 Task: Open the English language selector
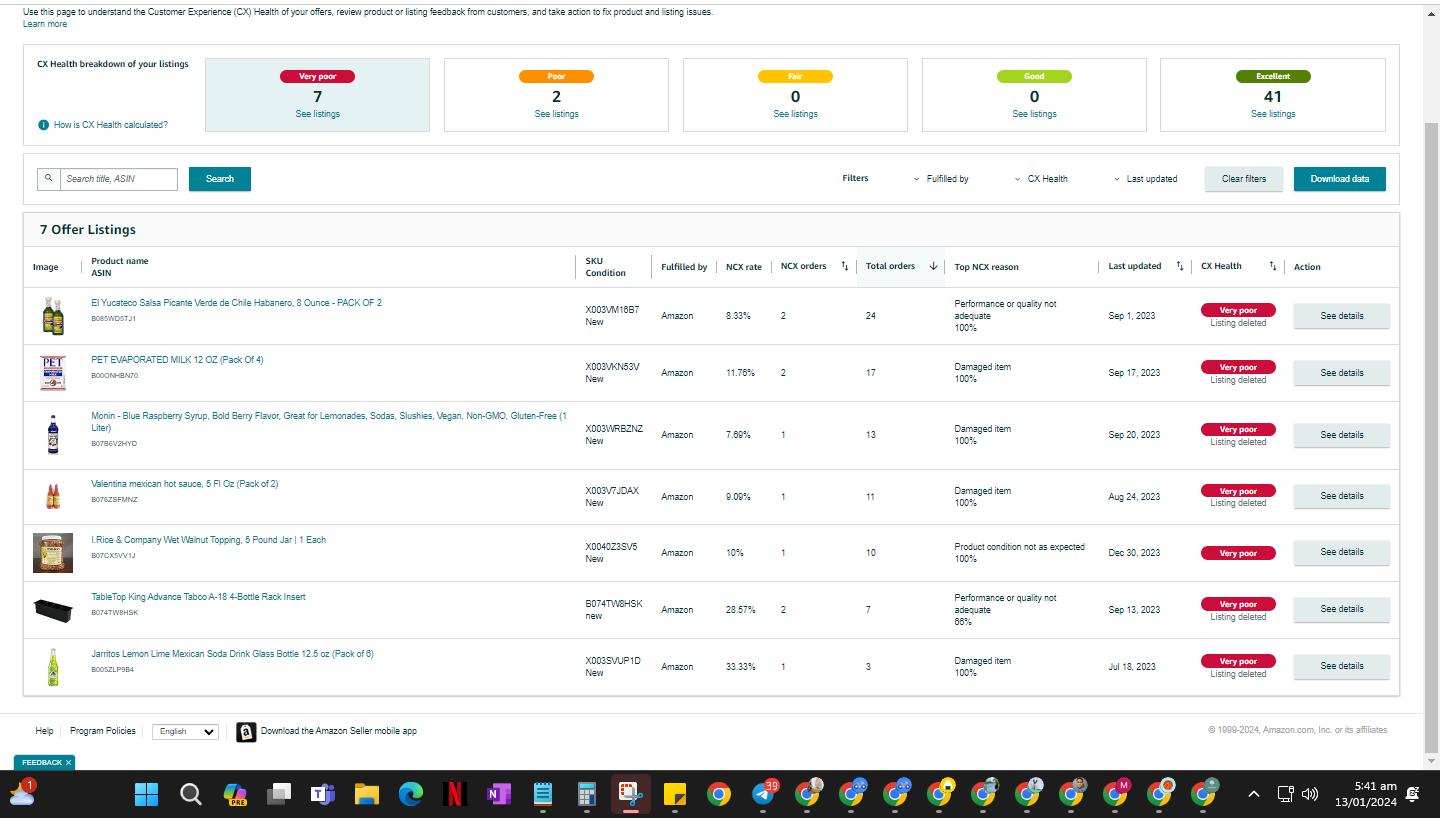(185, 732)
